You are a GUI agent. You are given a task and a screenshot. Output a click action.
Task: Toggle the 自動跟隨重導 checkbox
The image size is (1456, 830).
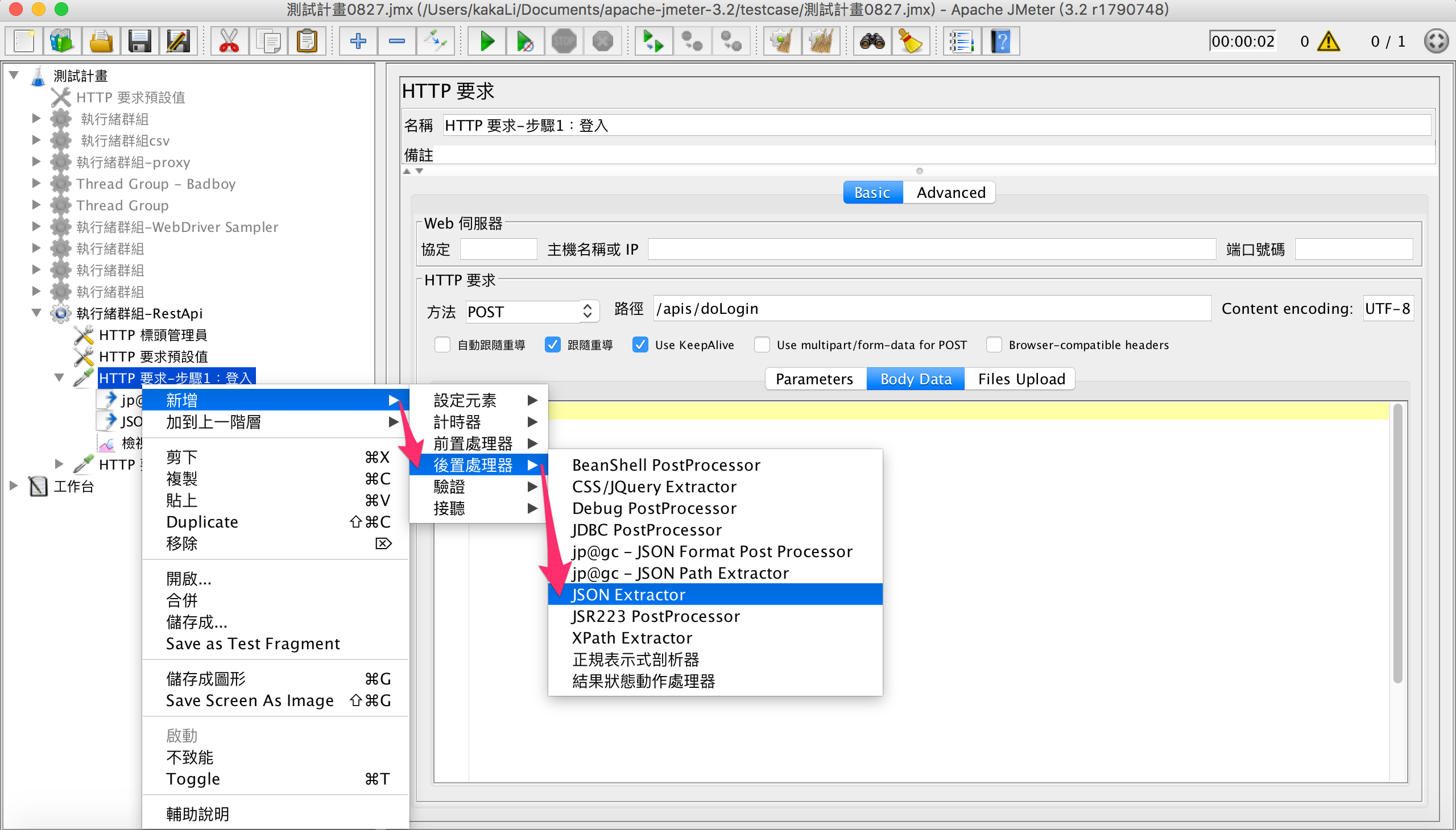click(442, 345)
